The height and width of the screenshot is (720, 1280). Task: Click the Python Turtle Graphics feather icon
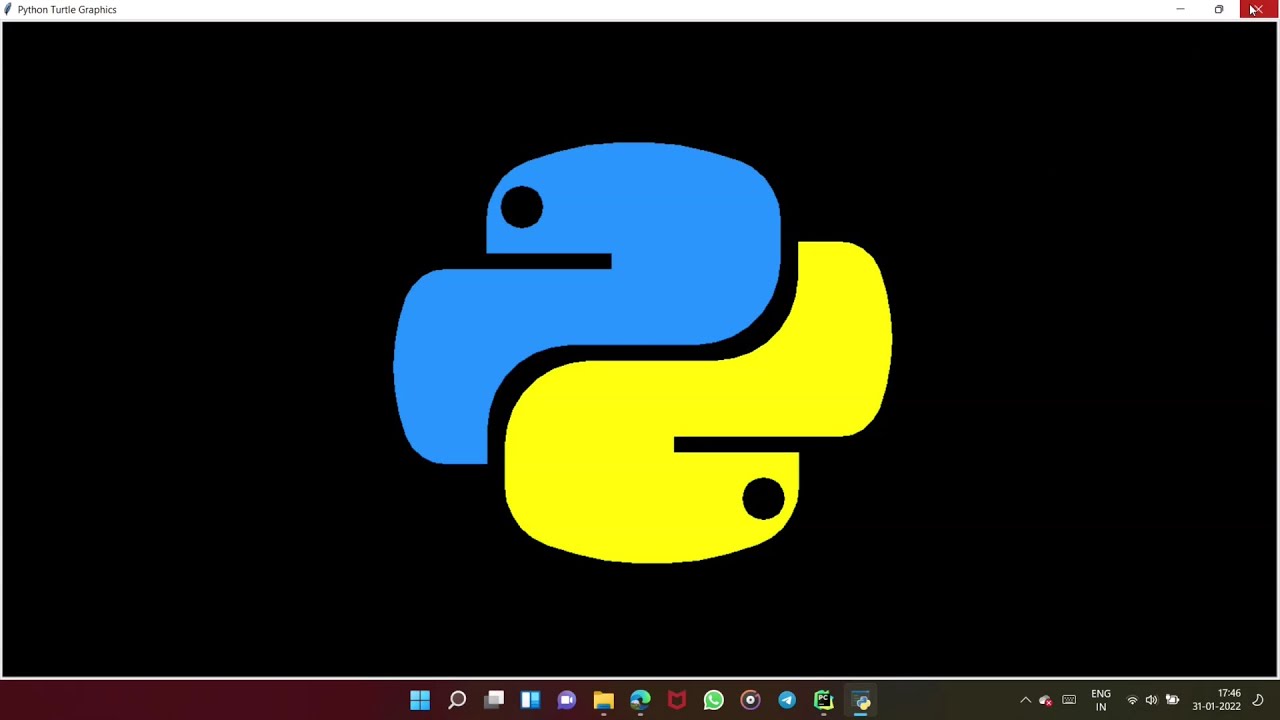(x=8, y=9)
